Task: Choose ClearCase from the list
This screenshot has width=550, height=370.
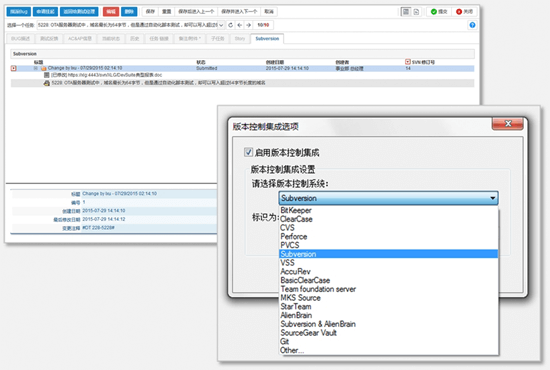Action: pyautogui.click(x=388, y=219)
